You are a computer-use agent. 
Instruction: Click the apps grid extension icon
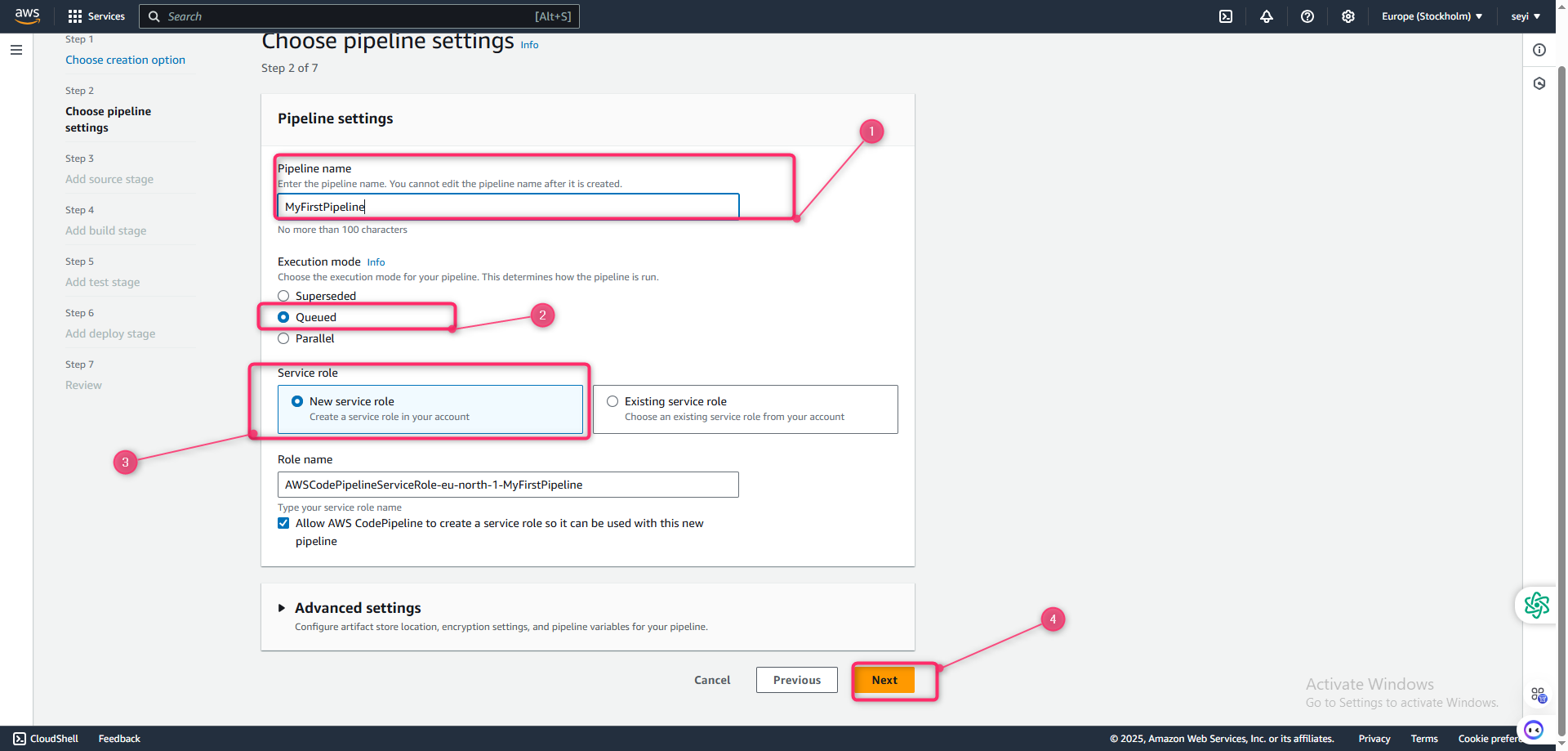tap(1539, 695)
